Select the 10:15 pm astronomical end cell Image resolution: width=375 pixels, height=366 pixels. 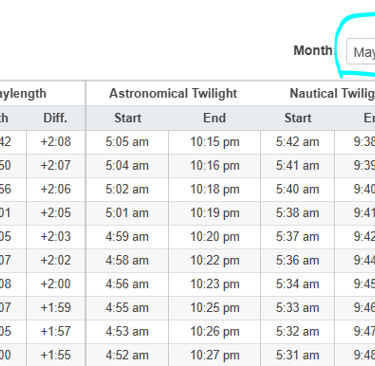pos(215,142)
